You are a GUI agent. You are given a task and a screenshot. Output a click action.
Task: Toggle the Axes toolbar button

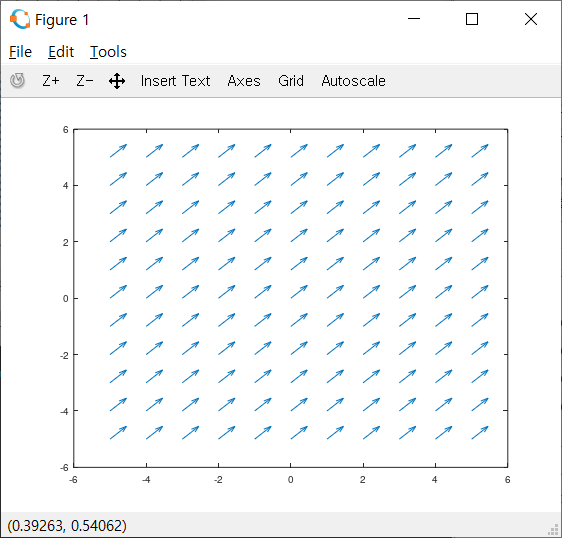(244, 81)
